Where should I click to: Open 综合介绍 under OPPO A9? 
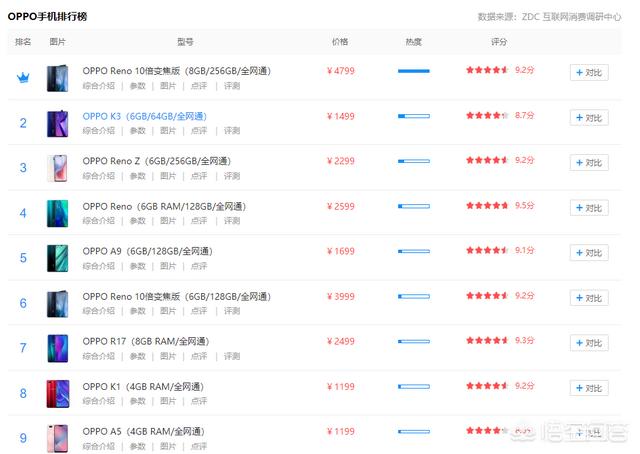[x=99, y=266]
